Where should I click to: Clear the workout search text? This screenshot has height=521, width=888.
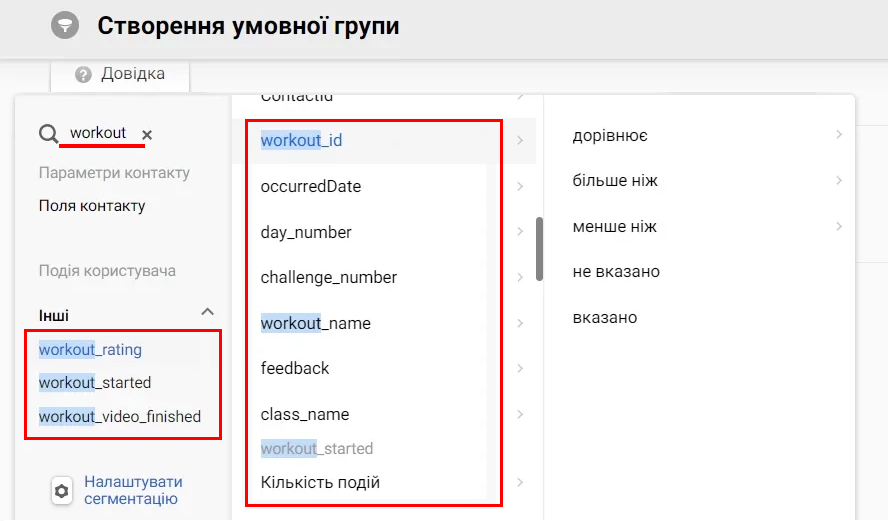(x=147, y=135)
